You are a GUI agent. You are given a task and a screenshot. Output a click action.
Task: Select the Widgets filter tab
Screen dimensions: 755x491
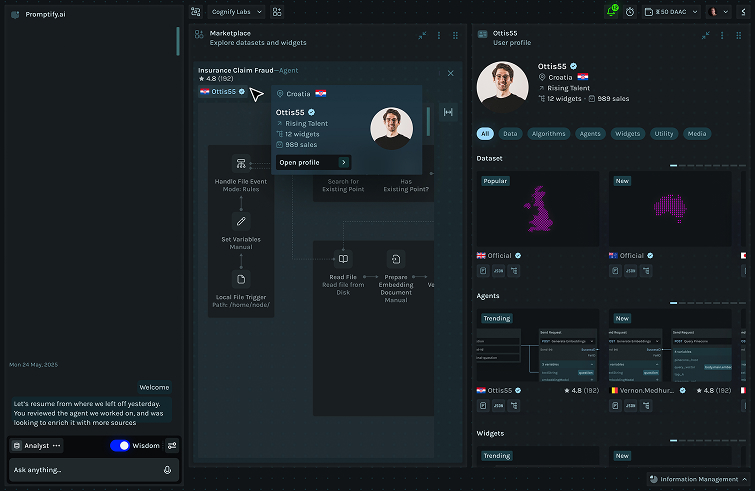(628, 134)
